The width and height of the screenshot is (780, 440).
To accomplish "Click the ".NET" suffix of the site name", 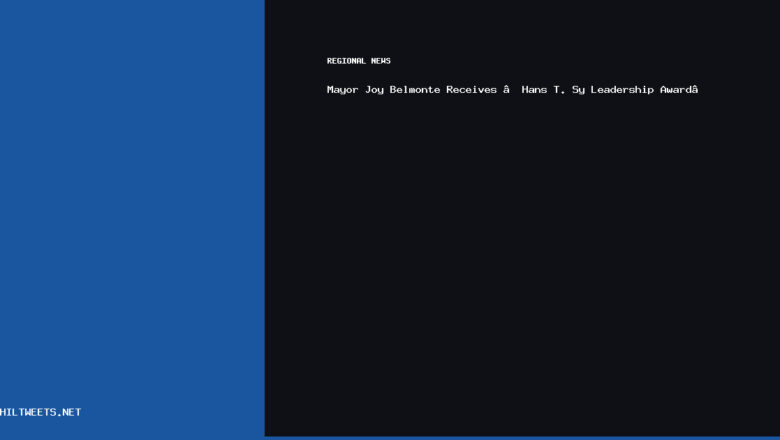I will point(68,412).
